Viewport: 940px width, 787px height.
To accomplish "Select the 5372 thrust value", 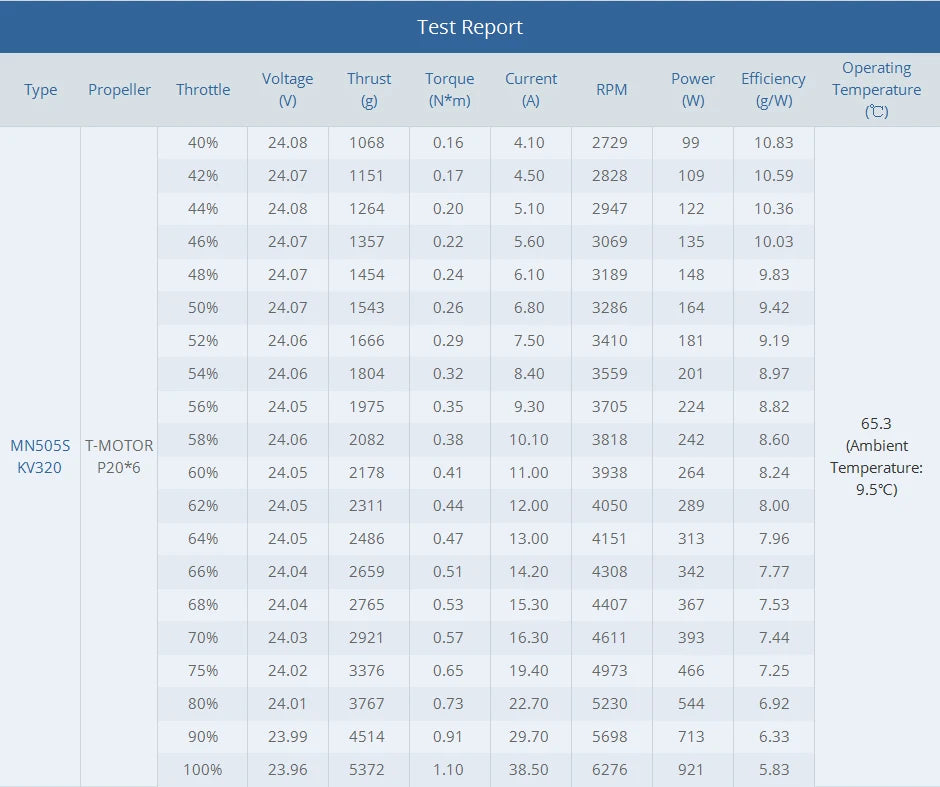I will 367,770.
